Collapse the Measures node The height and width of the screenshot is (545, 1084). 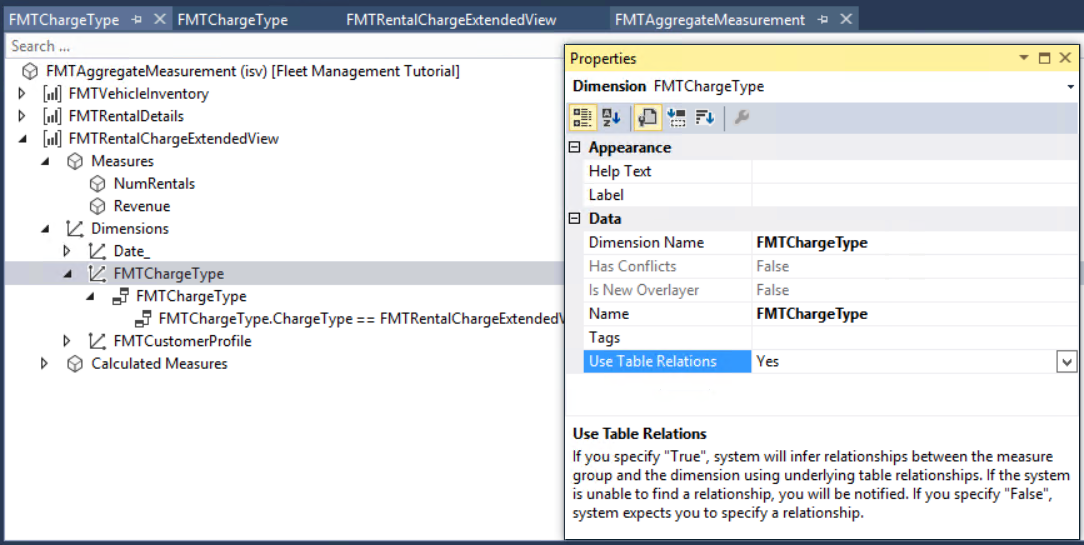pyautogui.click(x=46, y=161)
